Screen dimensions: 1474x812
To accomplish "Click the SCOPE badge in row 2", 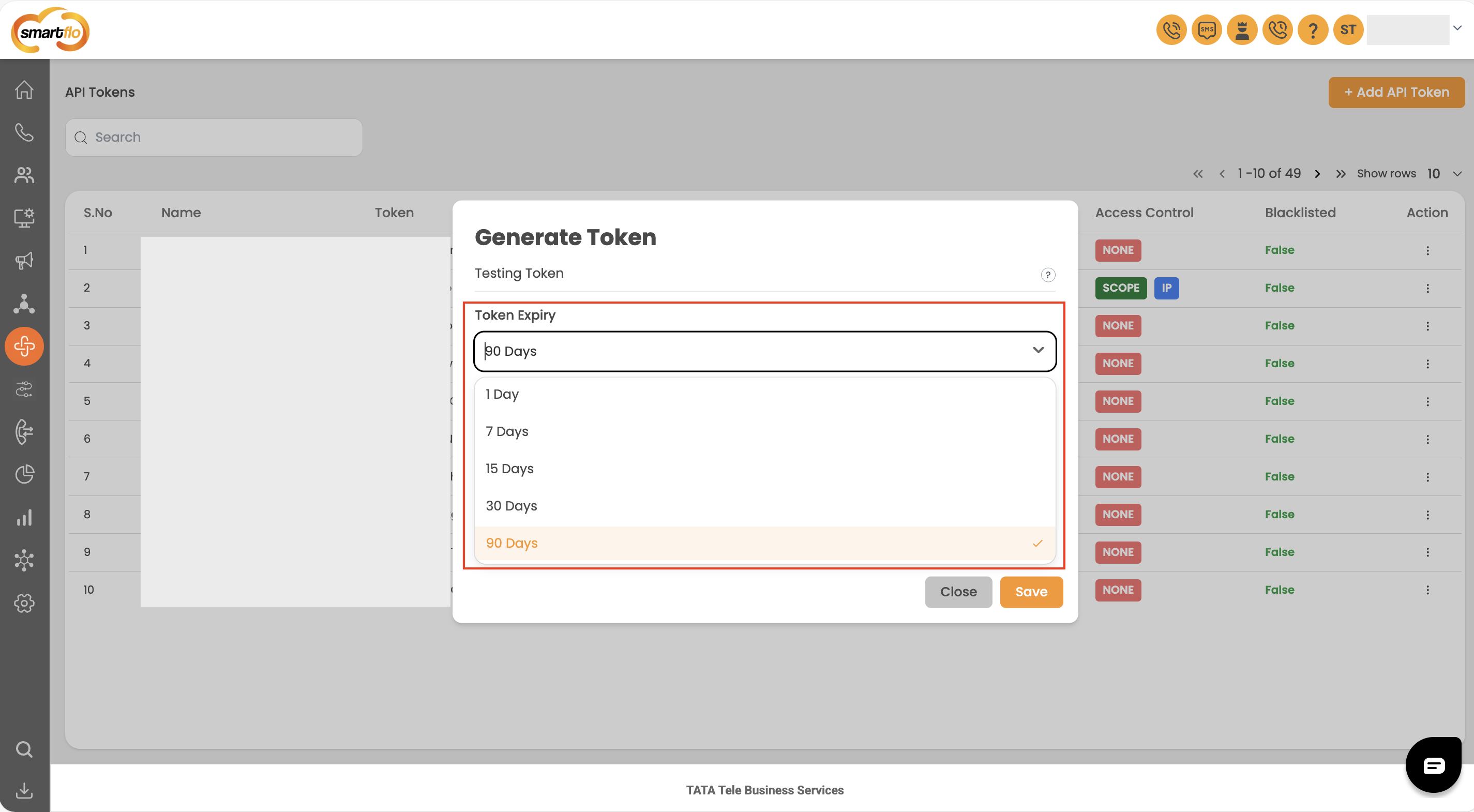I will (1120, 288).
